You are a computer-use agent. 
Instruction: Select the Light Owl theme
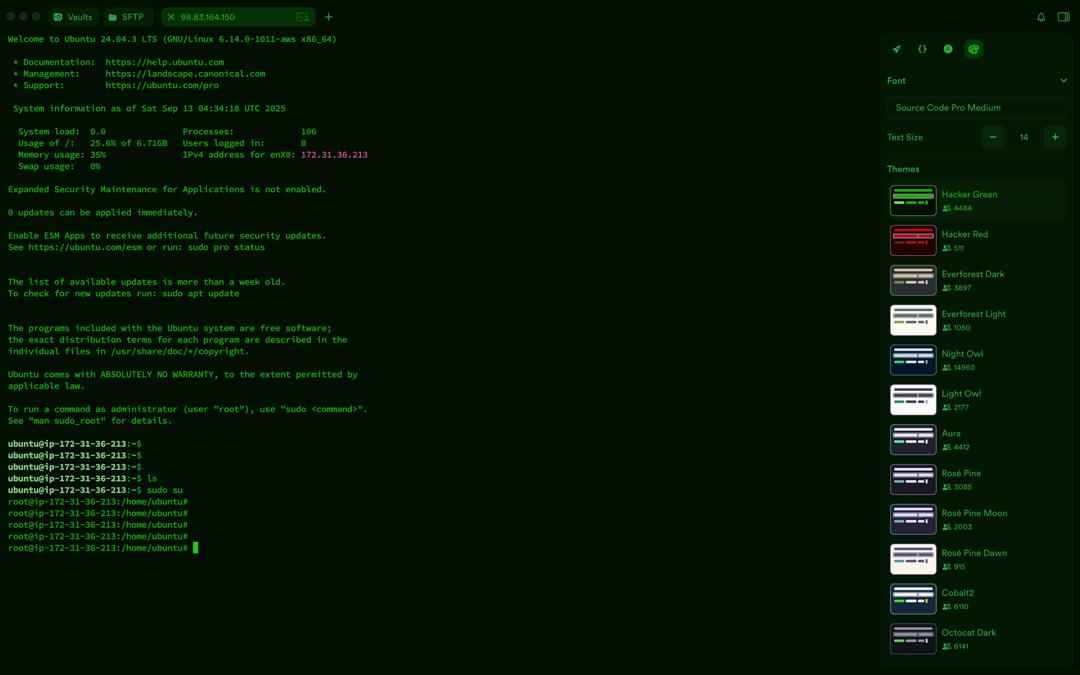[976, 400]
